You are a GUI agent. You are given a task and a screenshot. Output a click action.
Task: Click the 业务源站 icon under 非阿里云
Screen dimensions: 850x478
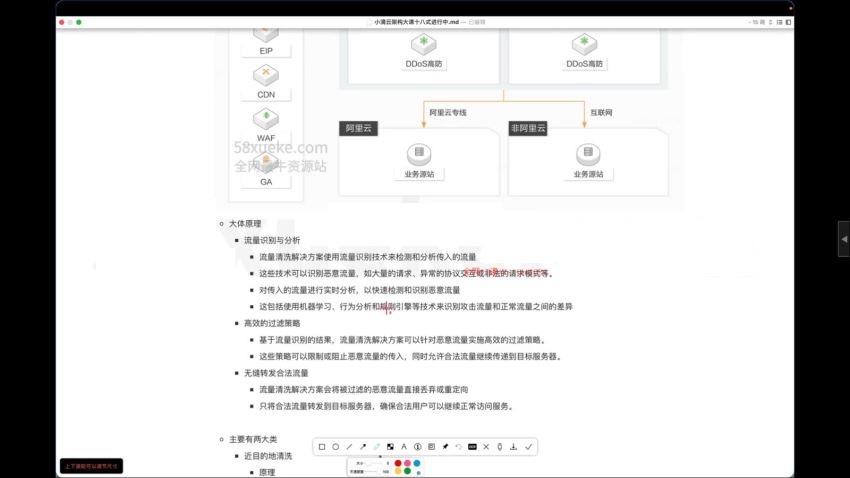click(x=588, y=154)
